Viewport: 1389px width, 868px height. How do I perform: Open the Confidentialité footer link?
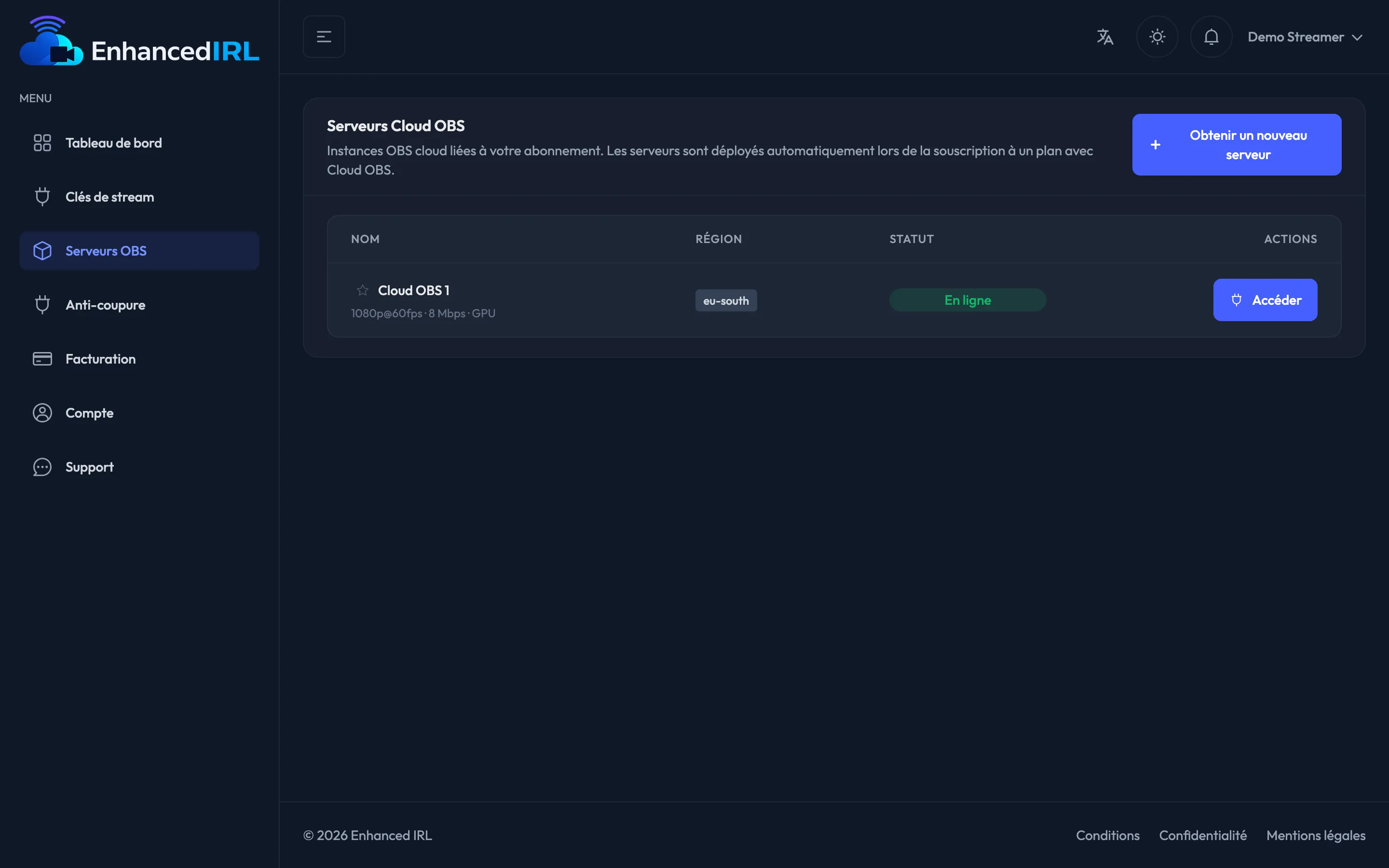click(x=1202, y=835)
